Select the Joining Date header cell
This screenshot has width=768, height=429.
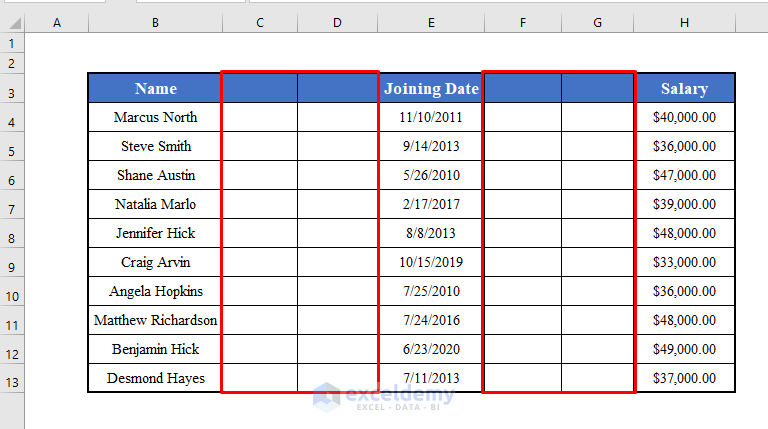click(431, 88)
